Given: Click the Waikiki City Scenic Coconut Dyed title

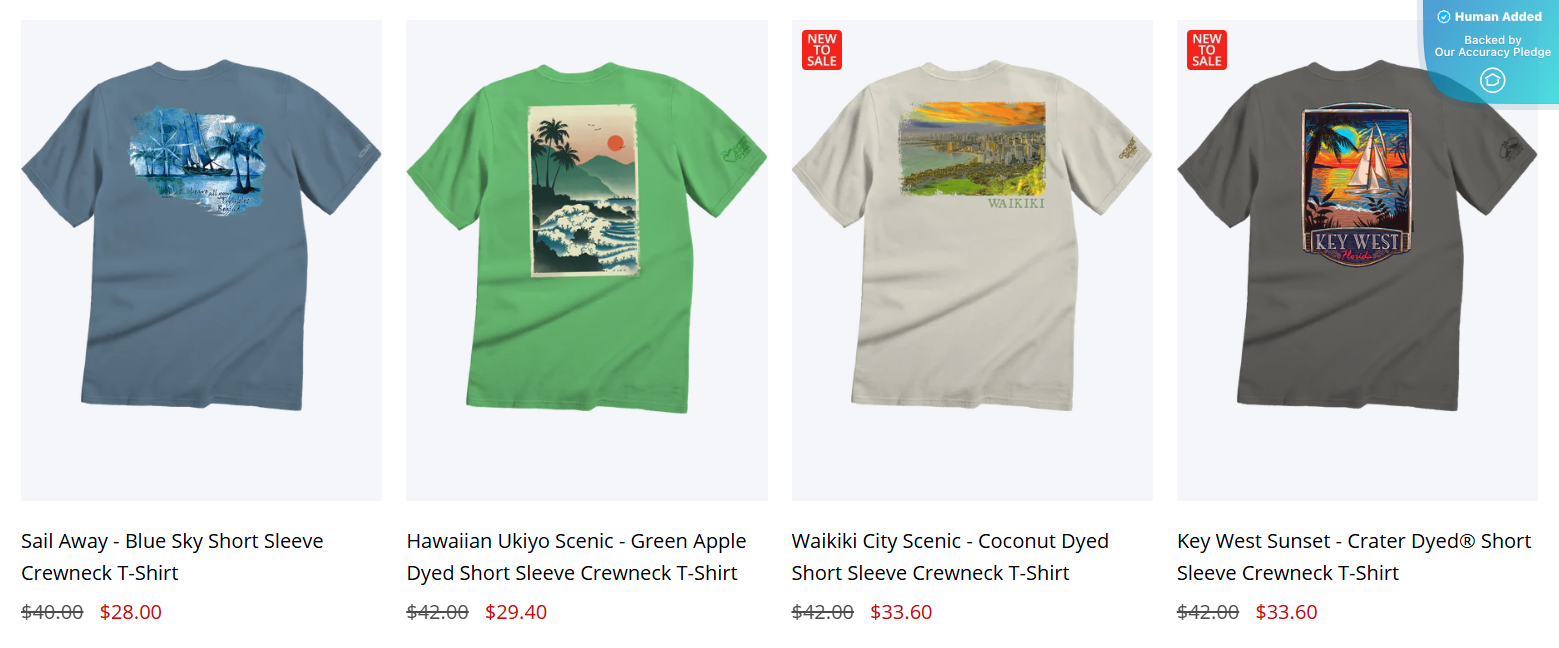Looking at the screenshot, I should tap(950, 557).
